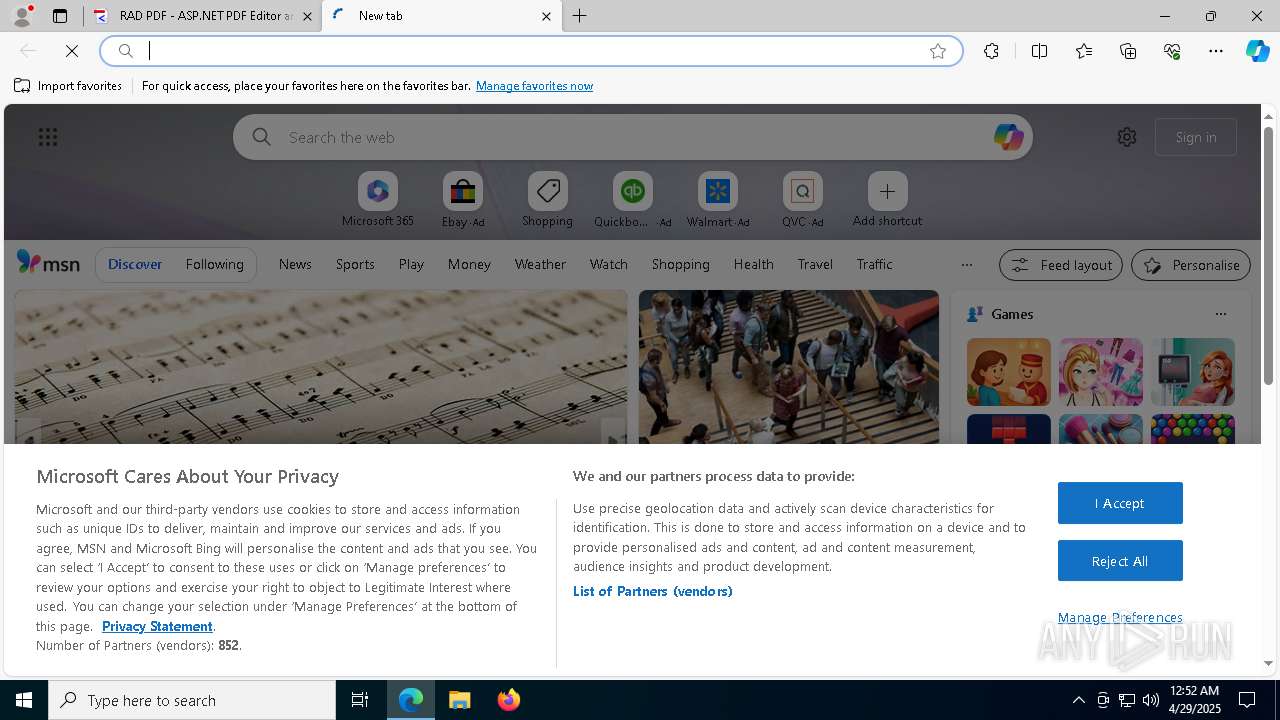This screenshot has height=720, width=1280.
Task: Click the Personalise button
Action: coord(1191,265)
